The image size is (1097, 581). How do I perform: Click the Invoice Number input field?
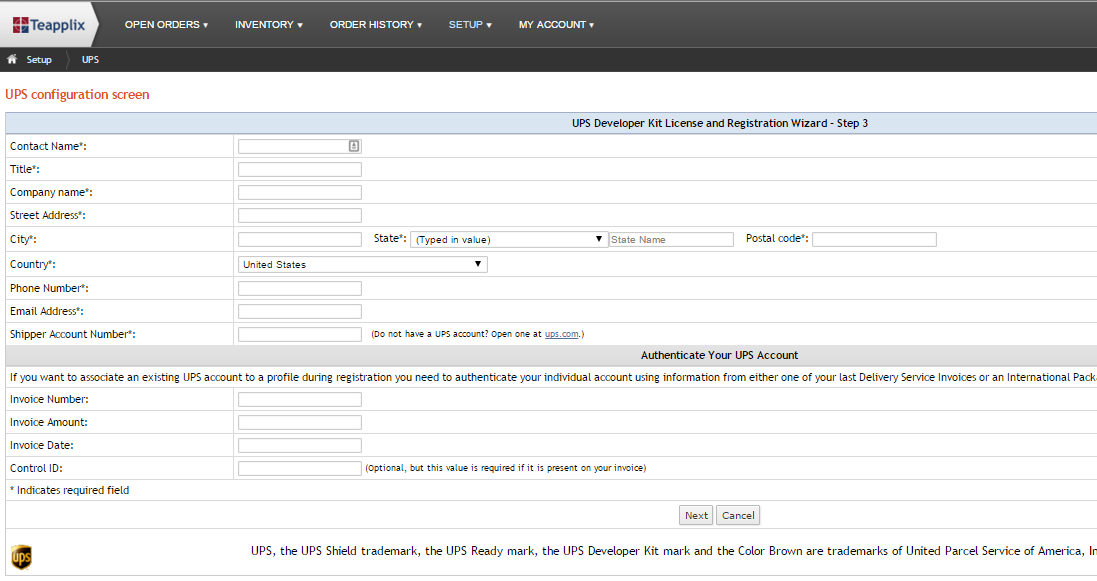[299, 400]
